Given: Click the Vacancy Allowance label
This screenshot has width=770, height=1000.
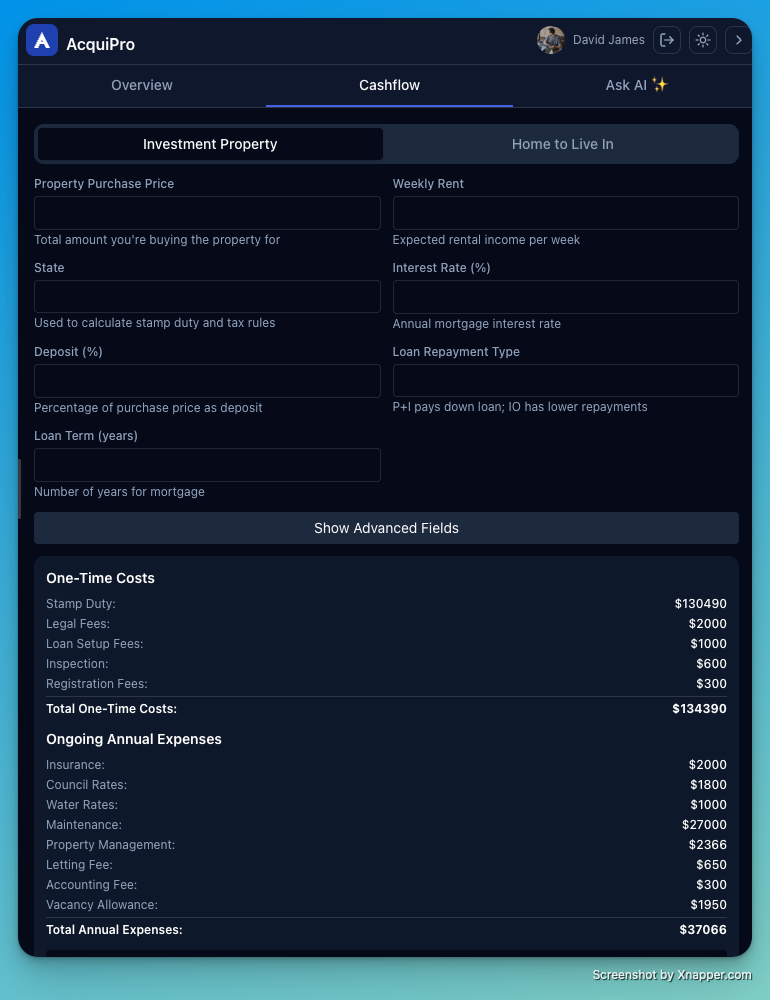Looking at the screenshot, I should pyautogui.click(x=102, y=905).
